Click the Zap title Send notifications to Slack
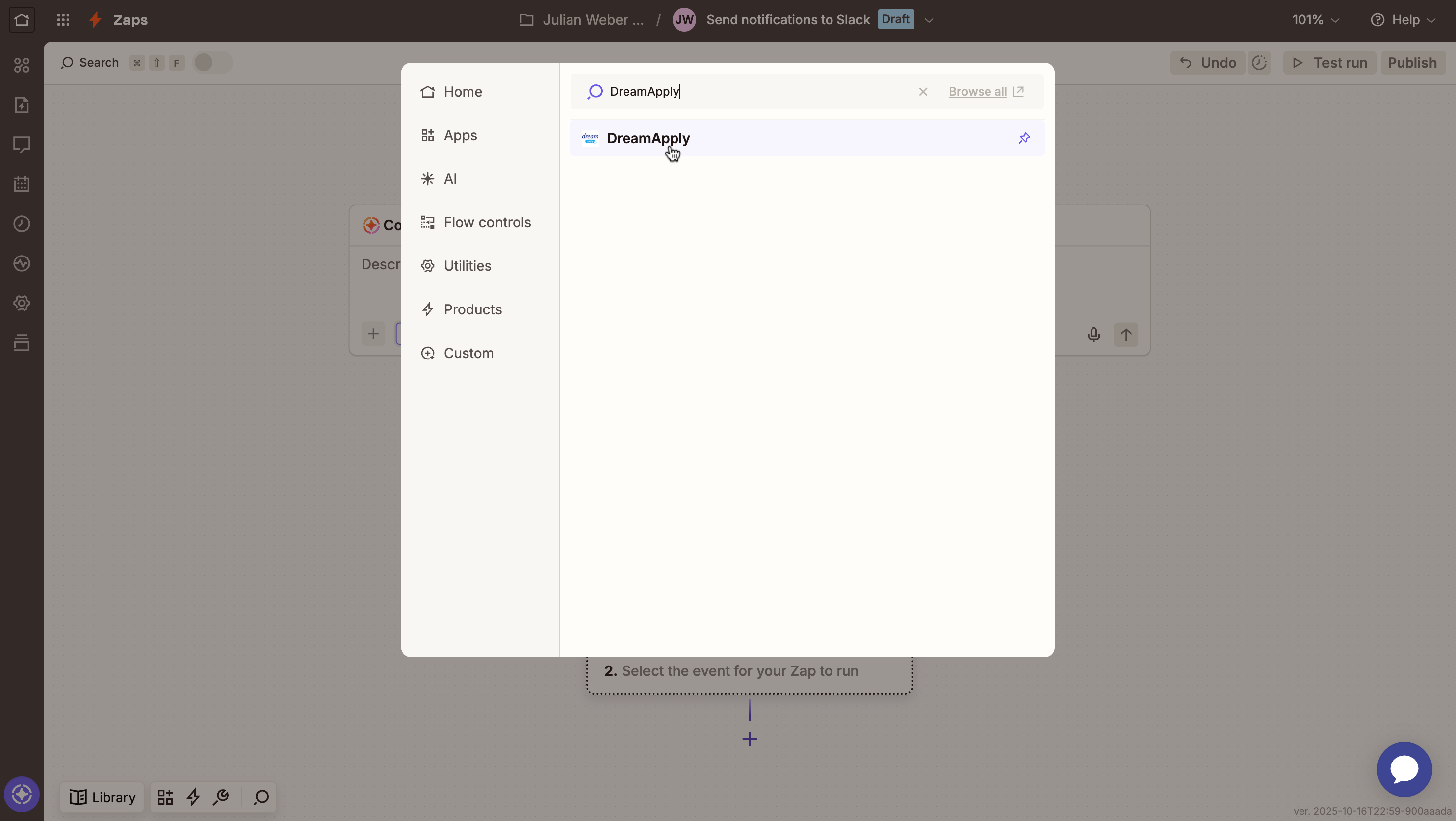Viewport: 1456px width, 821px height. (x=787, y=20)
